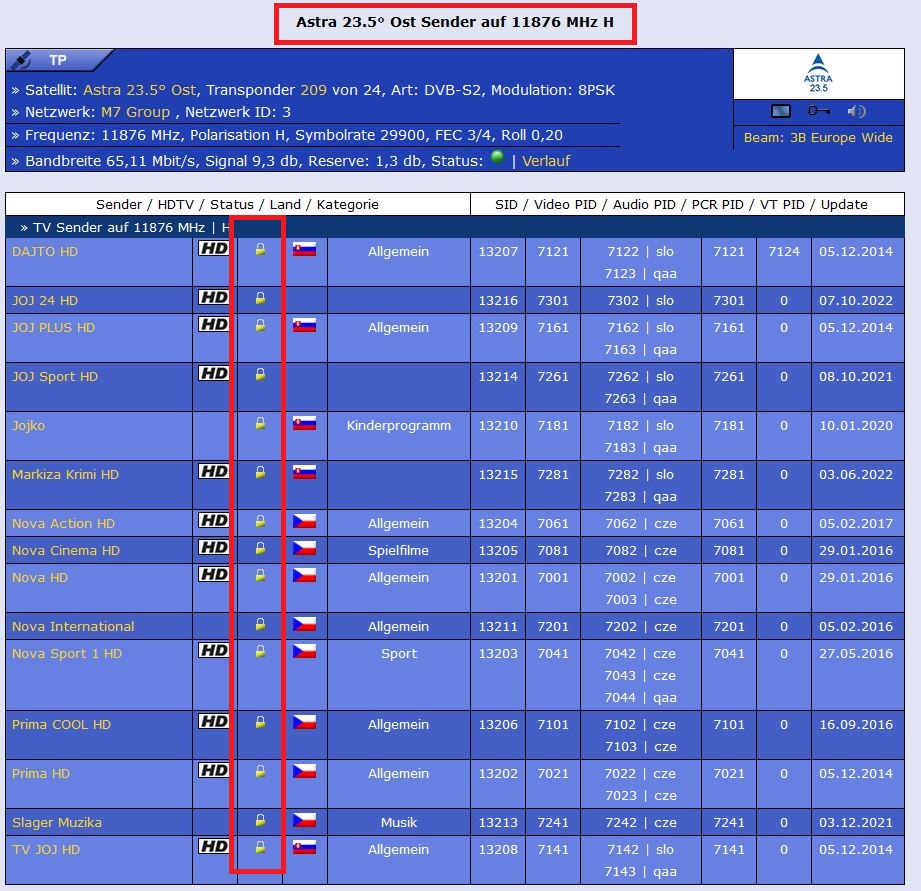Open the Verlauf history link
Viewport: 921px width, 891px height.
(546, 160)
